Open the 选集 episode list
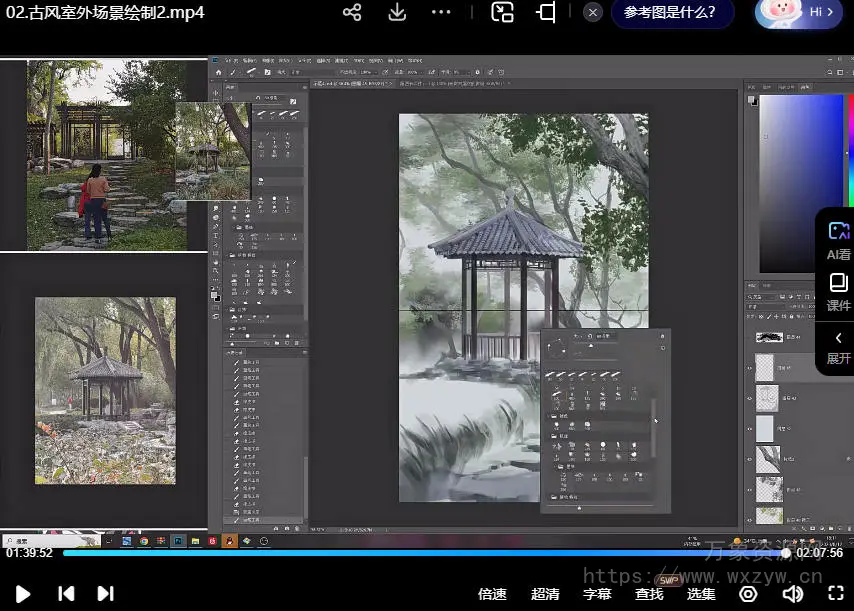Screen dimensions: 854x611 pos(701,594)
